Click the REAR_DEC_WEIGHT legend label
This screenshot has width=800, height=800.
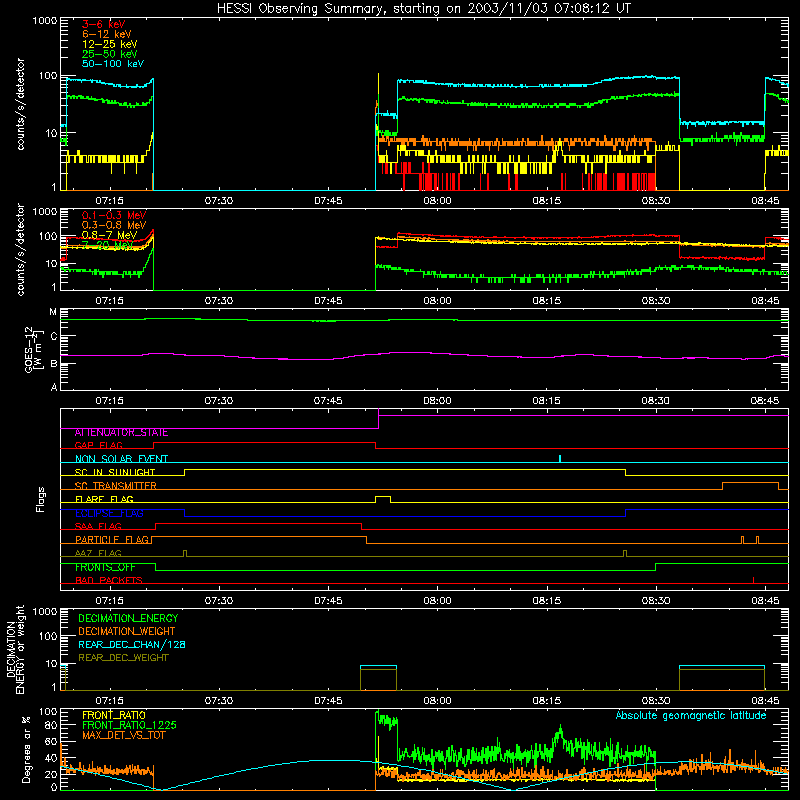(123, 658)
